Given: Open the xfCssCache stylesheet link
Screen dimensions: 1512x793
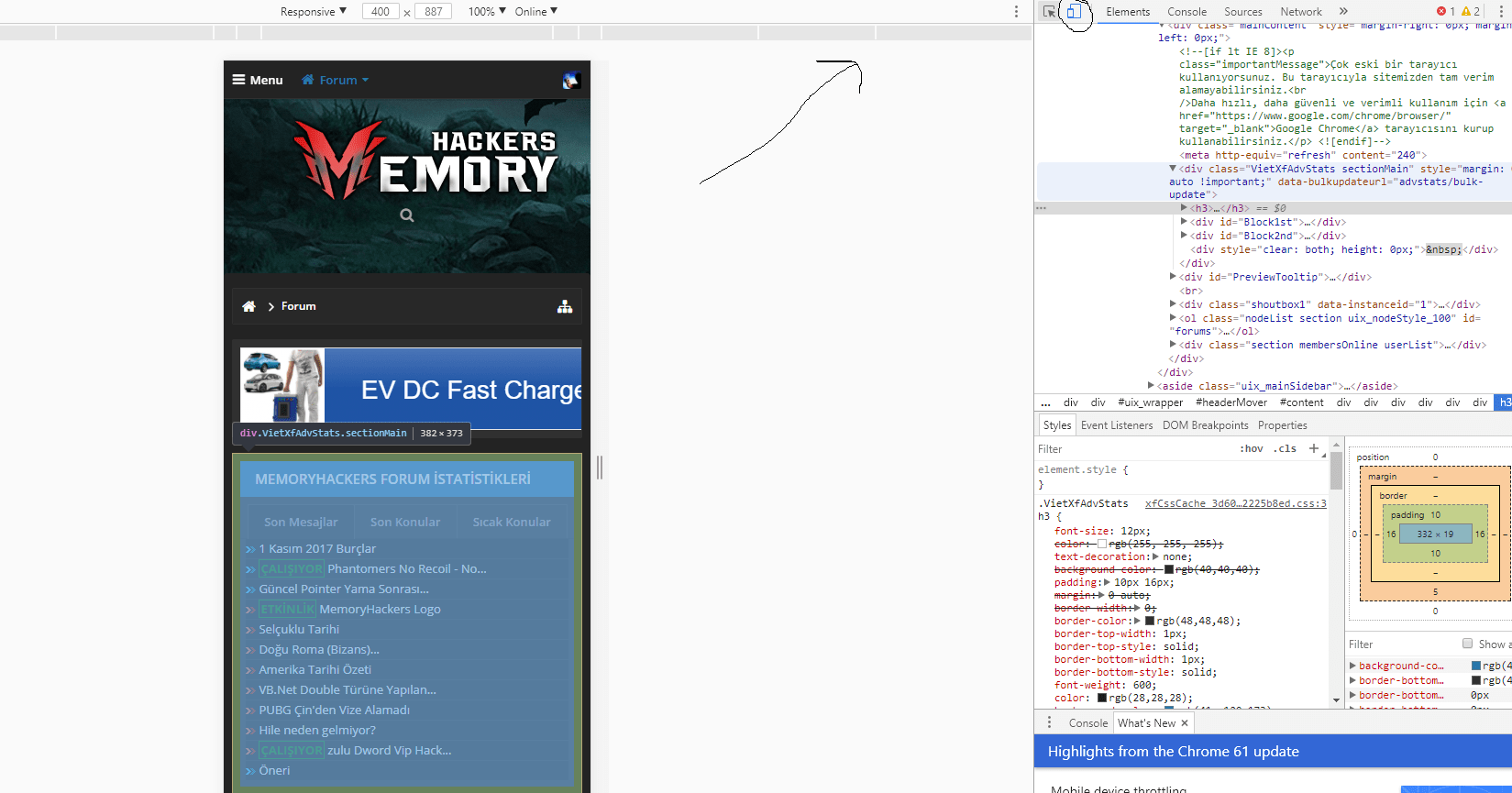Looking at the screenshot, I should click(1235, 503).
